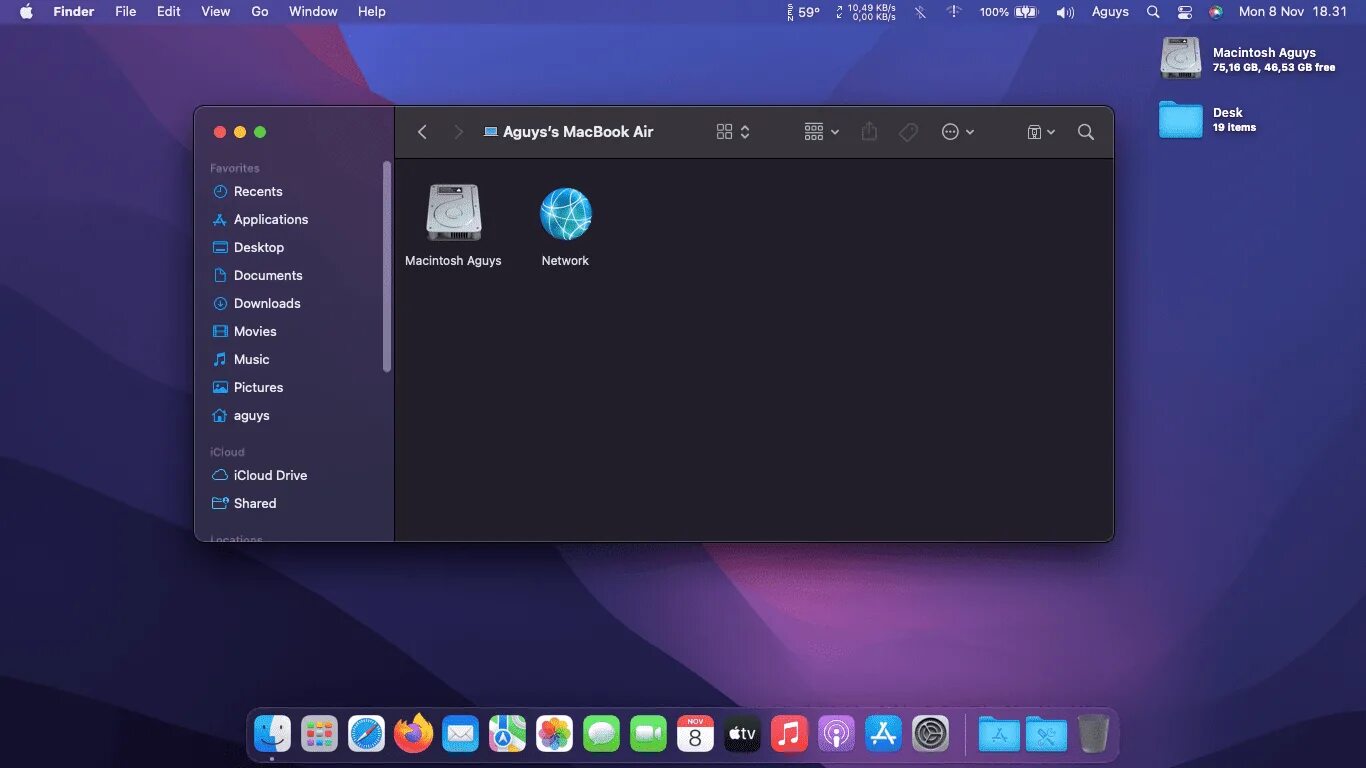The image size is (1366, 768).
Task: Open the Group By options dropdown
Action: pyautogui.click(x=822, y=132)
